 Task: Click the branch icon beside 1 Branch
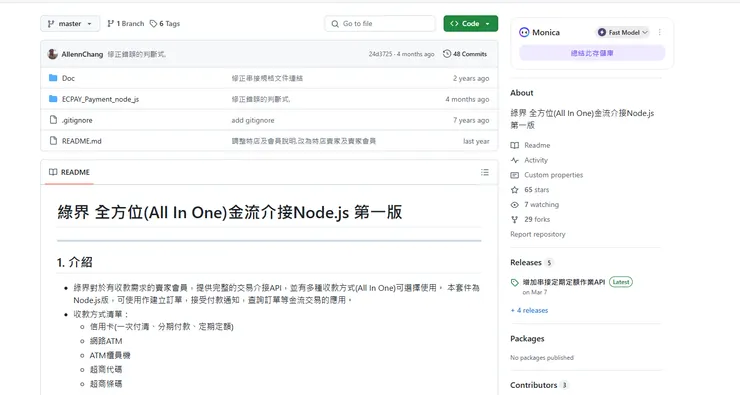[x=110, y=24]
